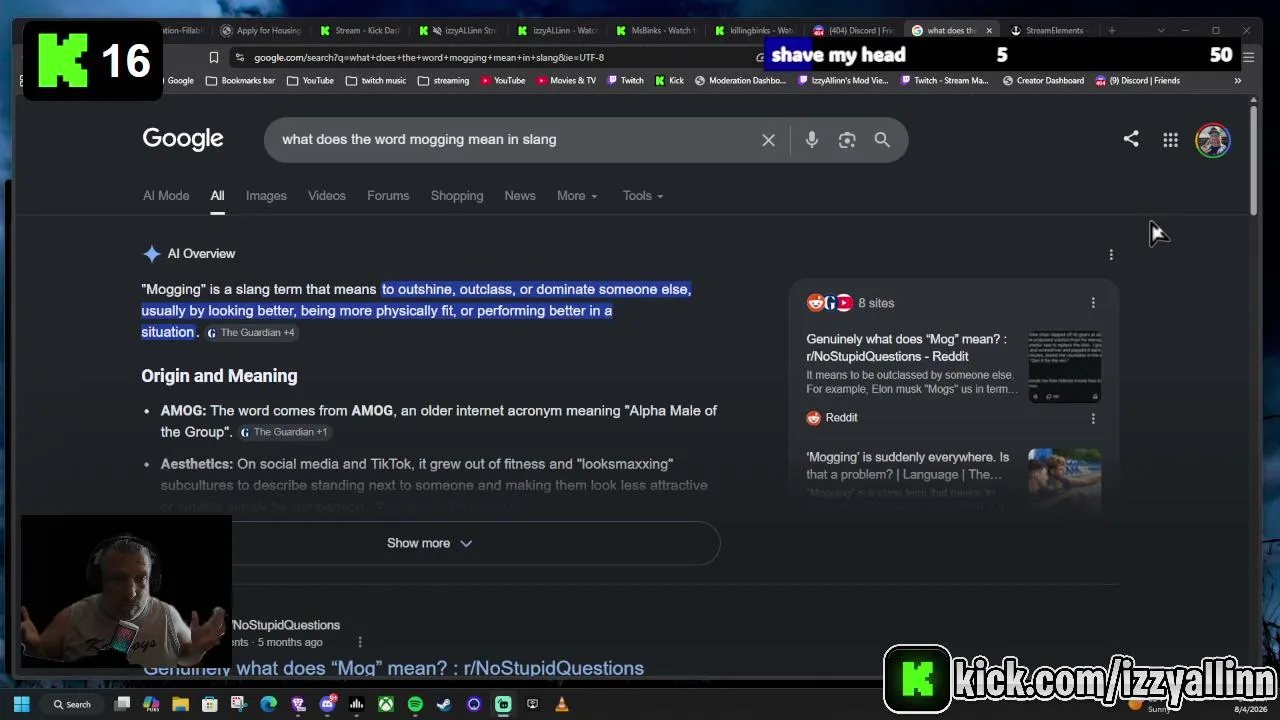Launch Steam from the taskbar
Screen dimensions: 1280x720
coord(444,704)
